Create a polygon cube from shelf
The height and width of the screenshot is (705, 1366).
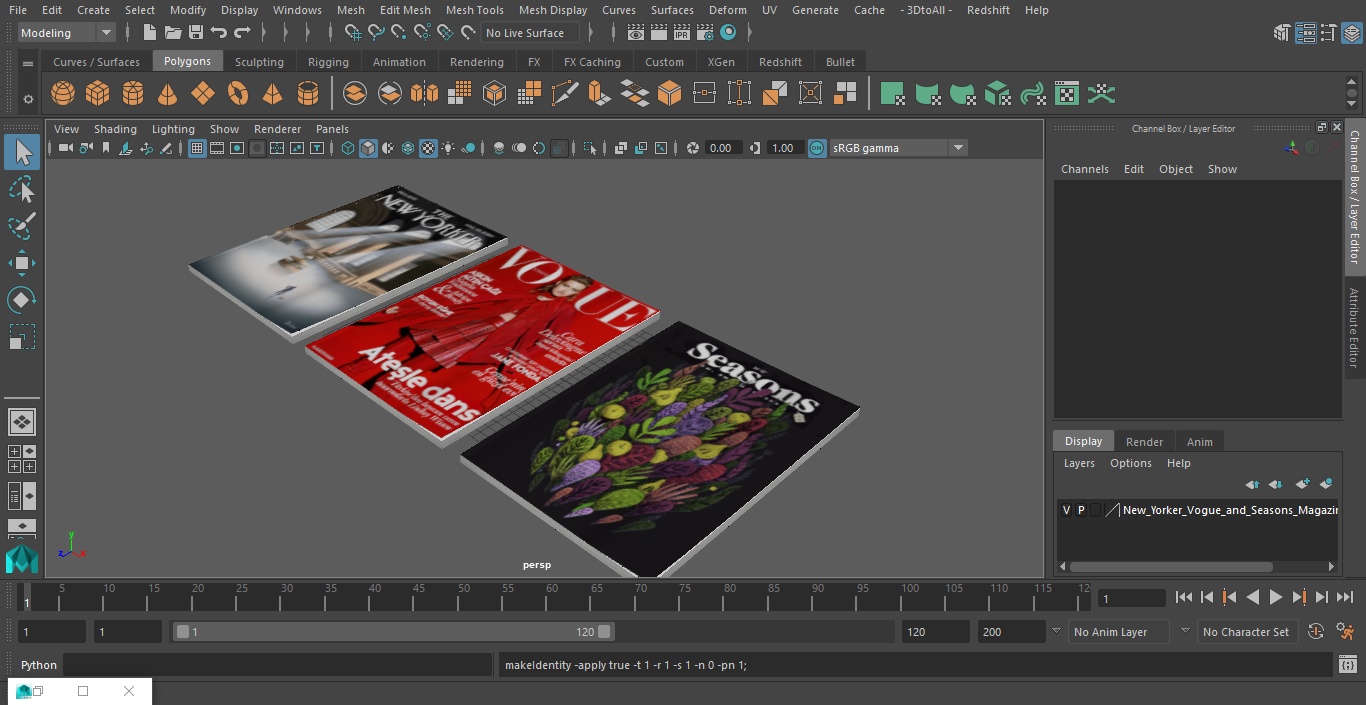coord(97,94)
